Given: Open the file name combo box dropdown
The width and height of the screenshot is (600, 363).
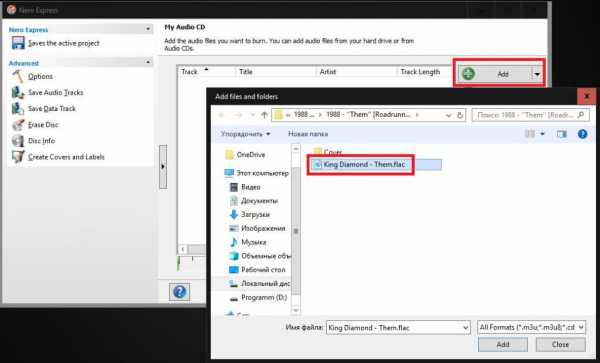Looking at the screenshot, I should pyautogui.click(x=465, y=328).
